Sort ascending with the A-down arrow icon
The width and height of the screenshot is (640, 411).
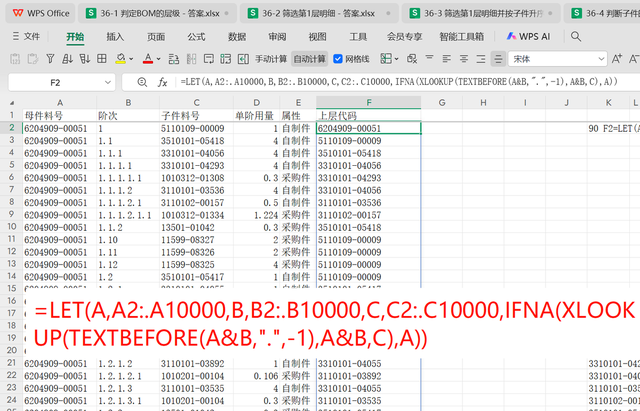coord(67,59)
